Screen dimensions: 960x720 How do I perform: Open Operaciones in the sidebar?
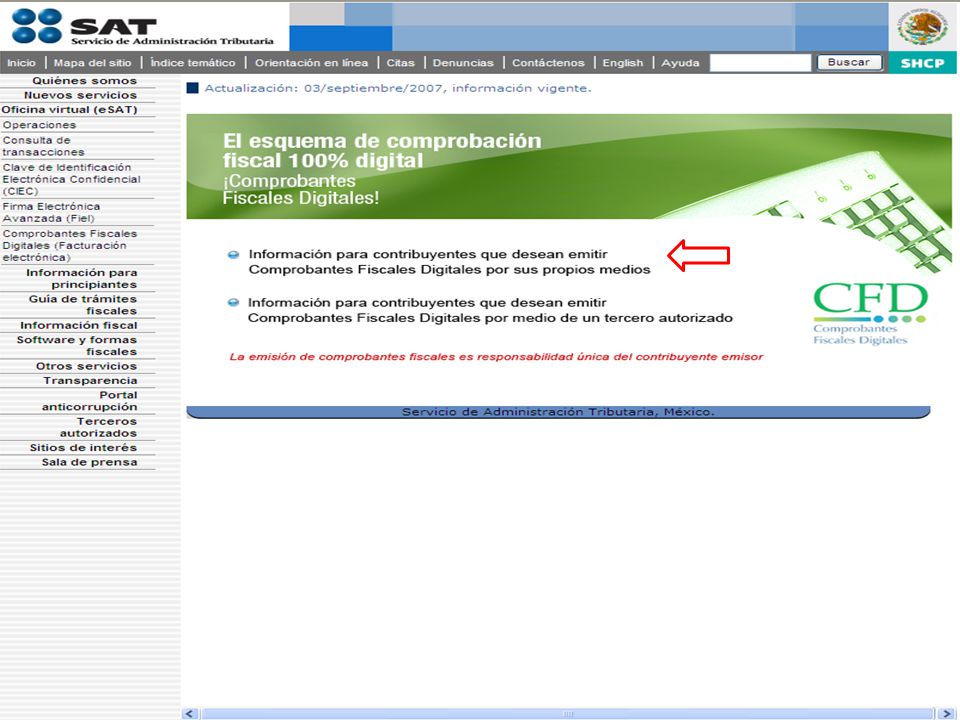click(x=39, y=125)
